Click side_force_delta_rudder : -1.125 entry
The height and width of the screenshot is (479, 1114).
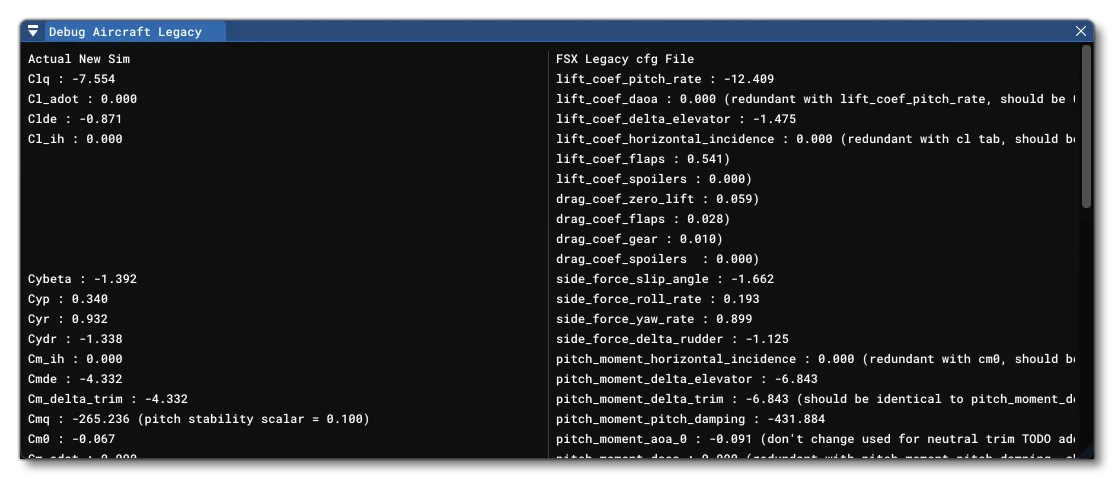tap(673, 338)
